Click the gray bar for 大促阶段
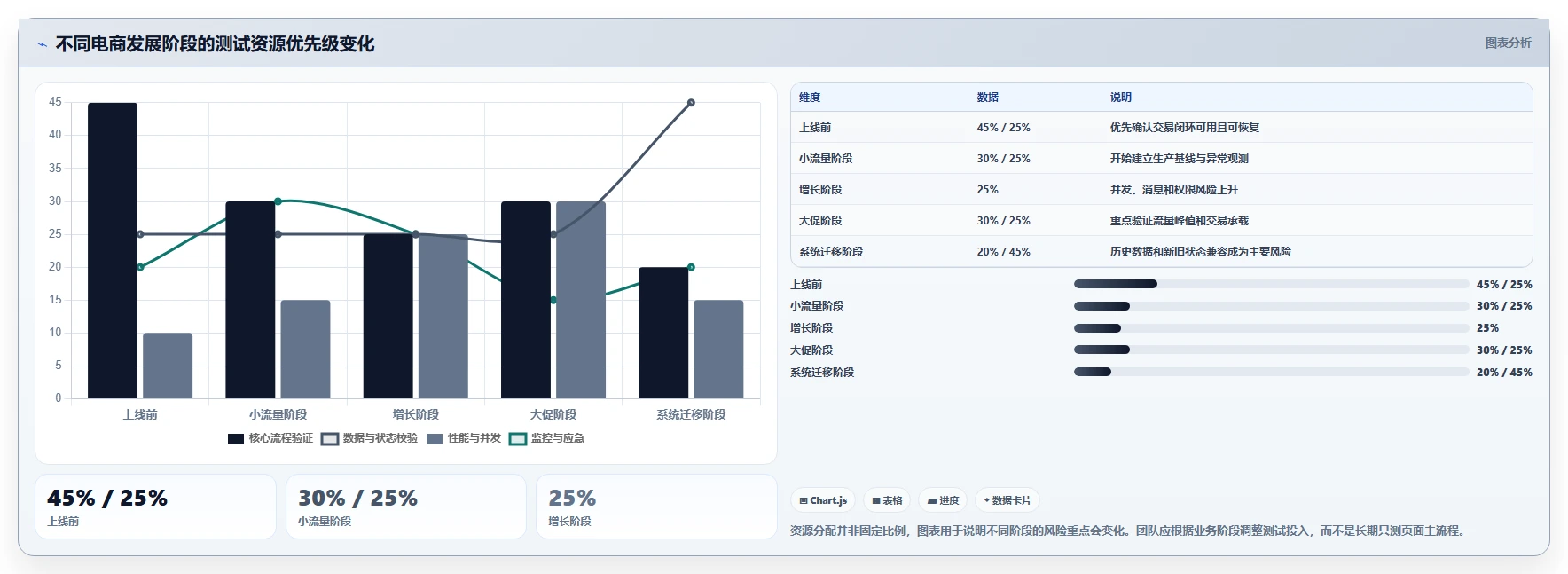The image size is (1568, 574). tap(581, 300)
